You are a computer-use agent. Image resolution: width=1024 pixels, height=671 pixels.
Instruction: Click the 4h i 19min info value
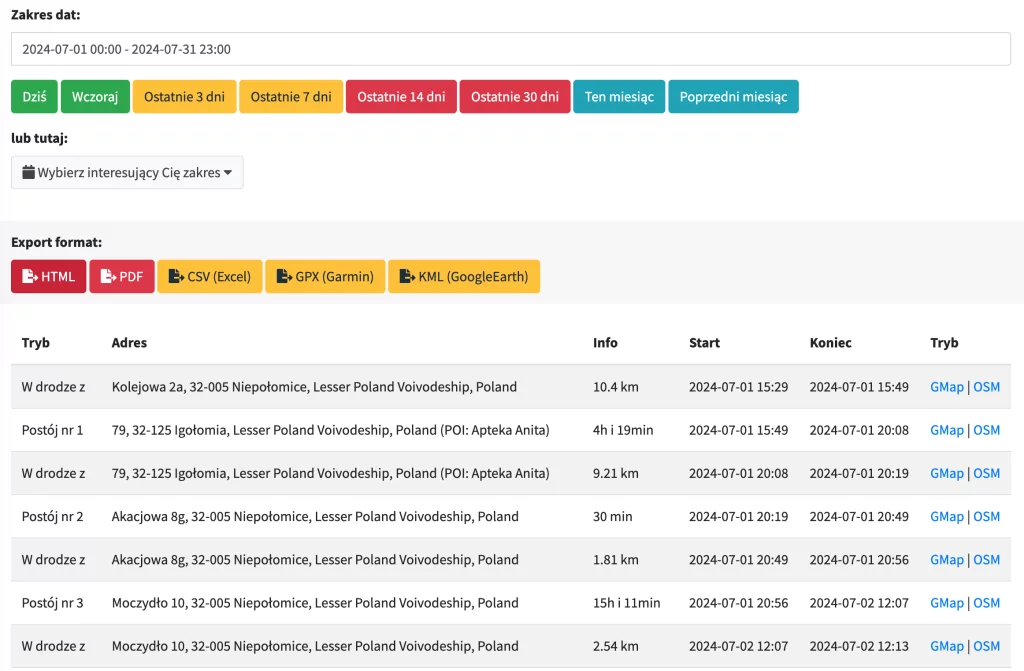623,430
